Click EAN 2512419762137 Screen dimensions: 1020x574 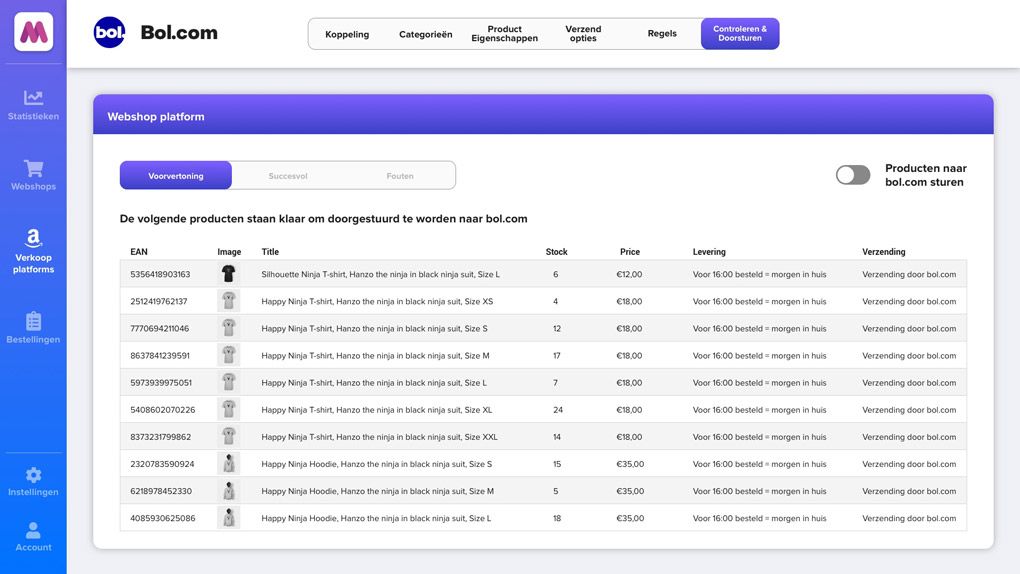[x=159, y=301]
